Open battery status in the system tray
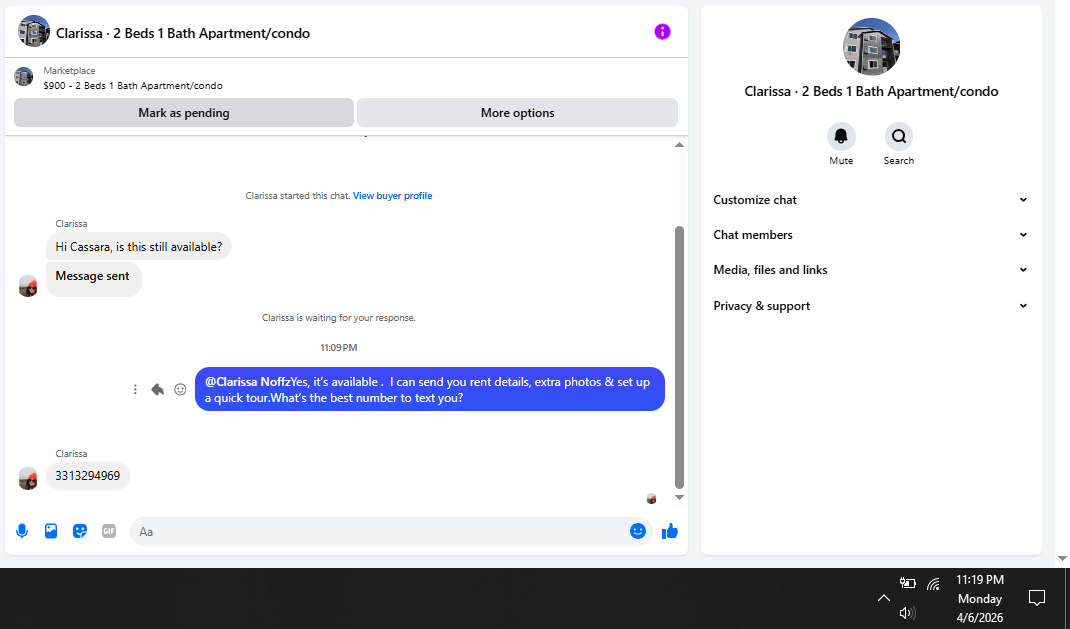Screen dimensions: 1070x629 (x=908, y=583)
